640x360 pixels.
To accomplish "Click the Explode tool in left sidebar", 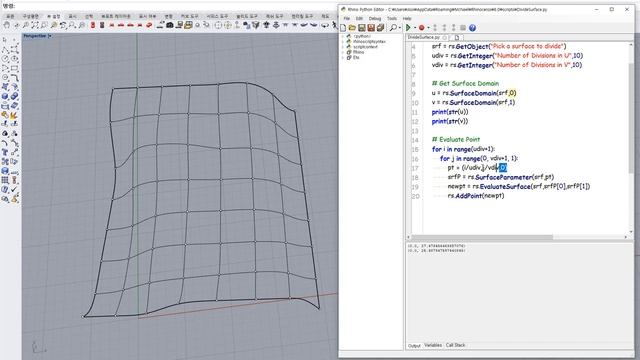I will pos(14,115).
